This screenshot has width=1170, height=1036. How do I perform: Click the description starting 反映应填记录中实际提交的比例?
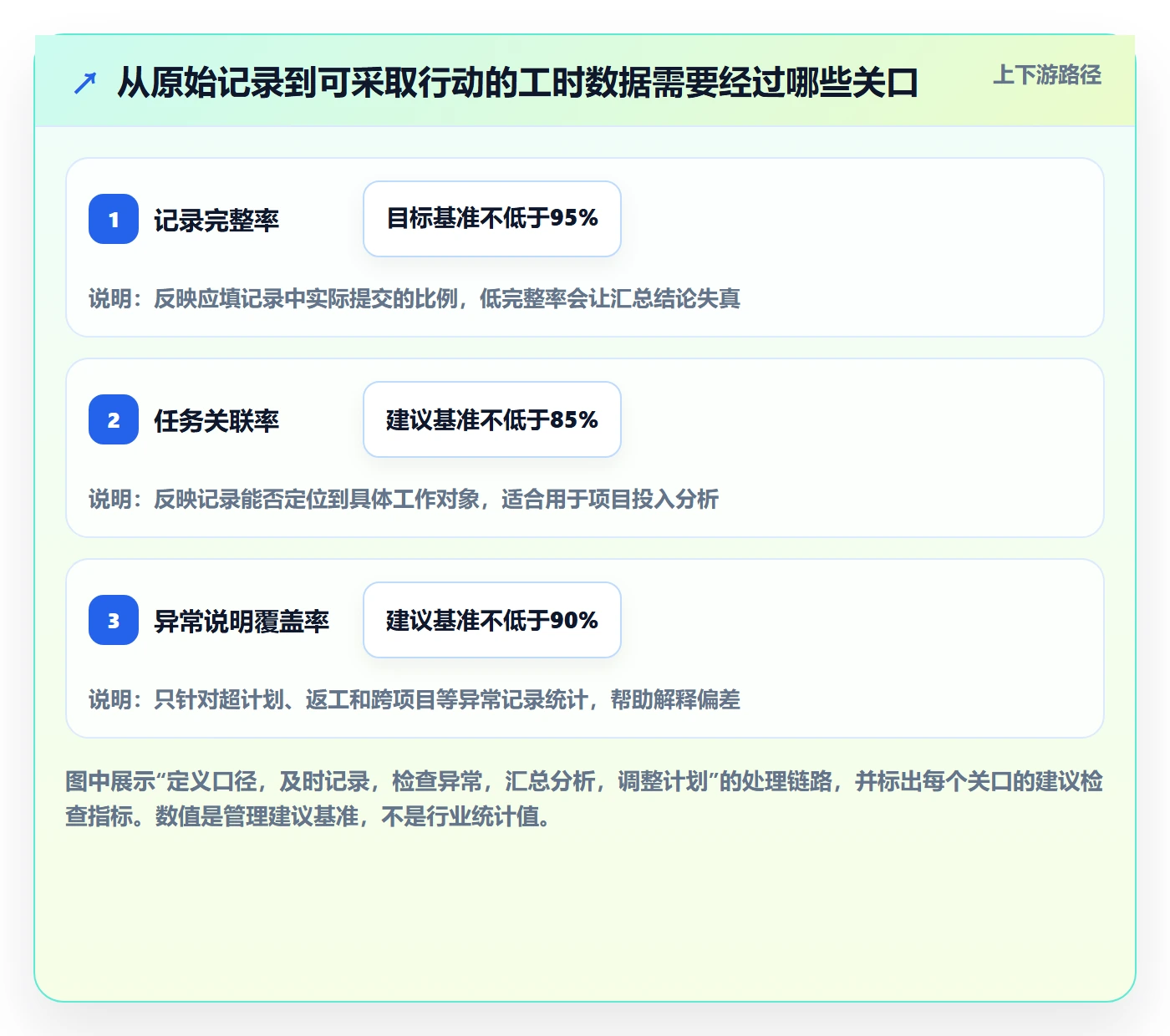415,299
